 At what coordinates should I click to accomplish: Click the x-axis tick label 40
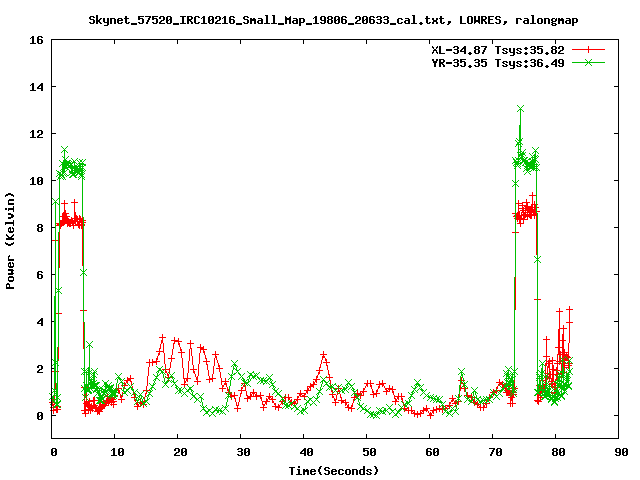tap(306, 452)
